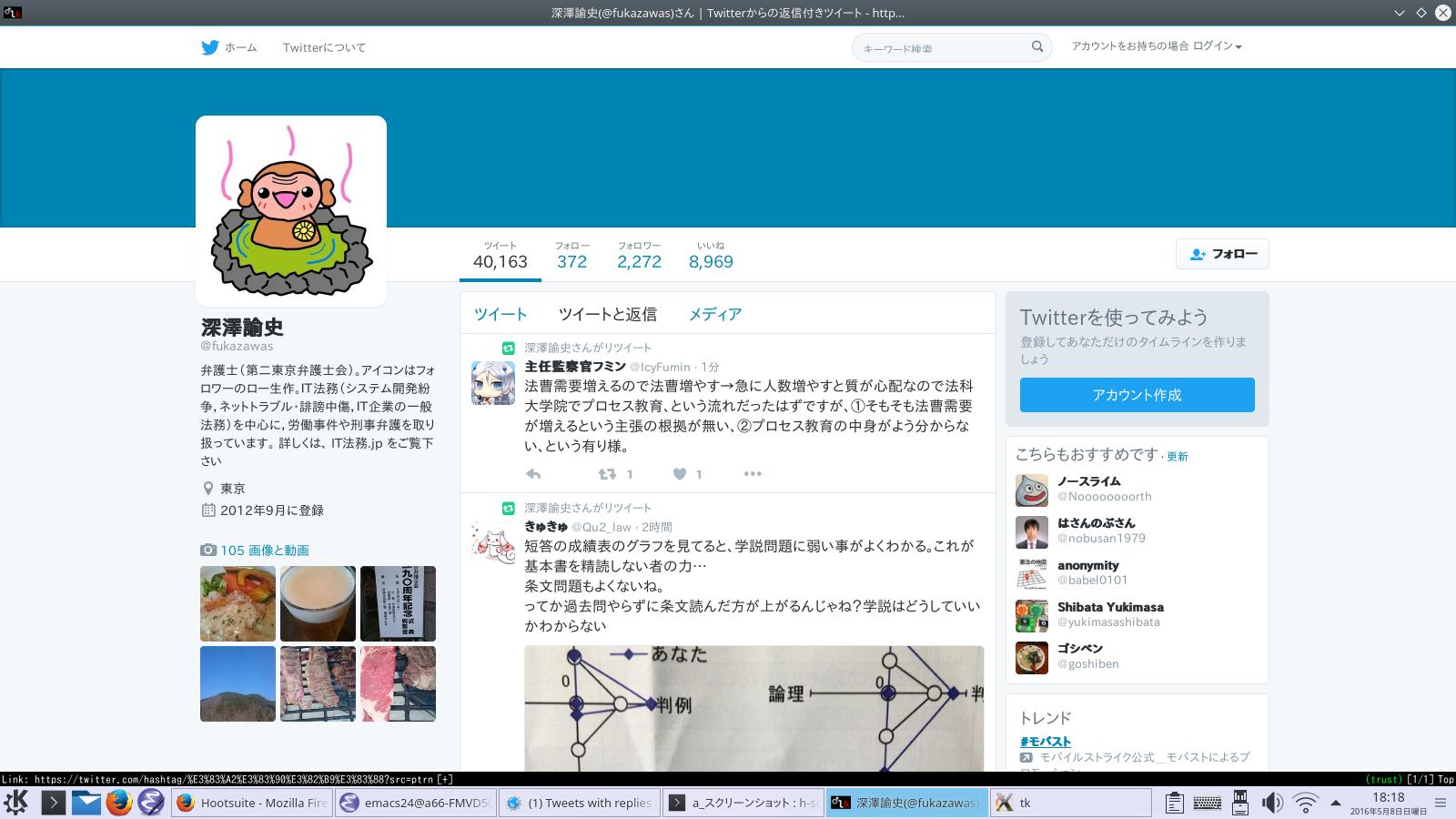Expand the title bar dropdown arrow

point(1400,13)
